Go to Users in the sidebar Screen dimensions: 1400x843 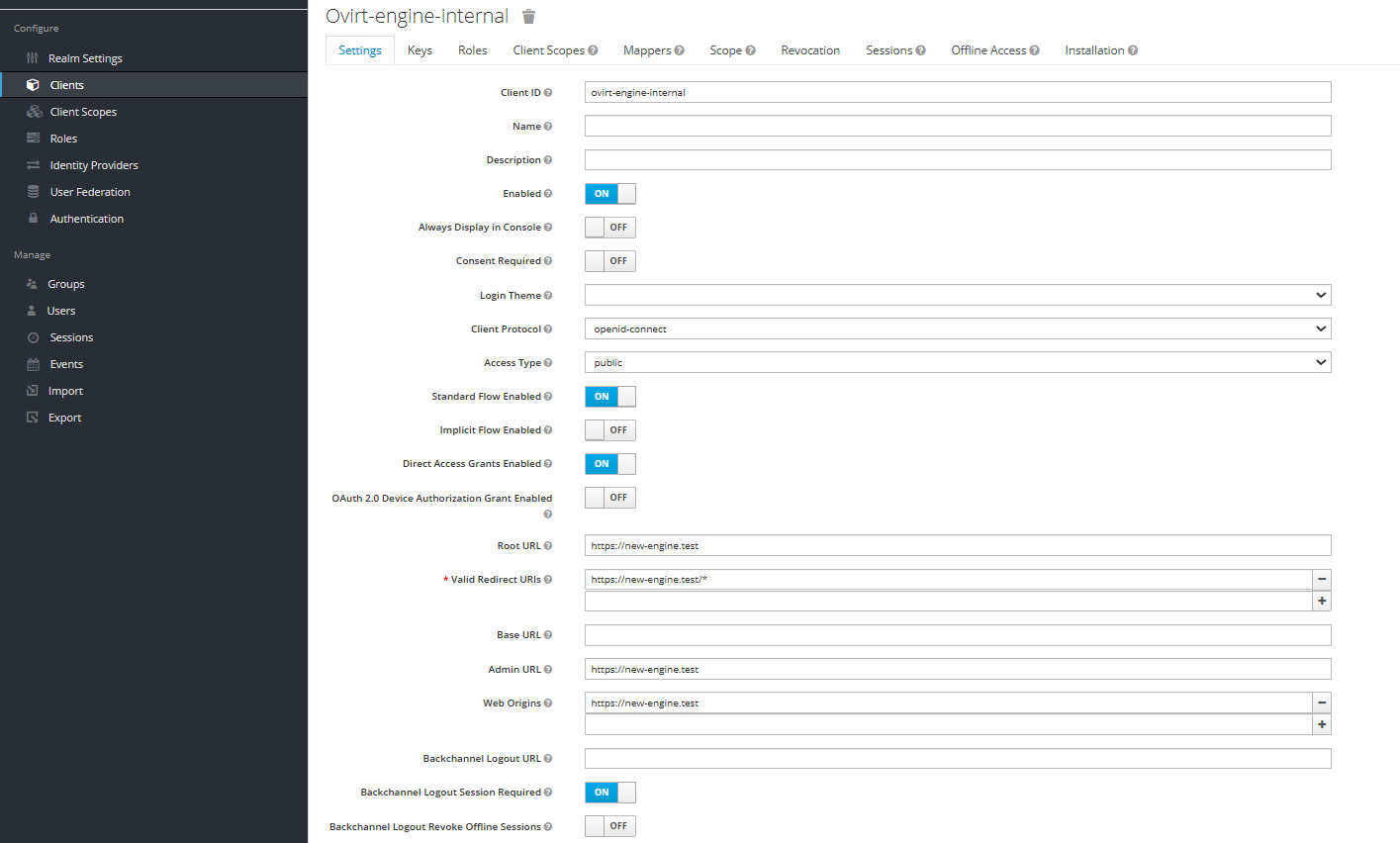60,311
